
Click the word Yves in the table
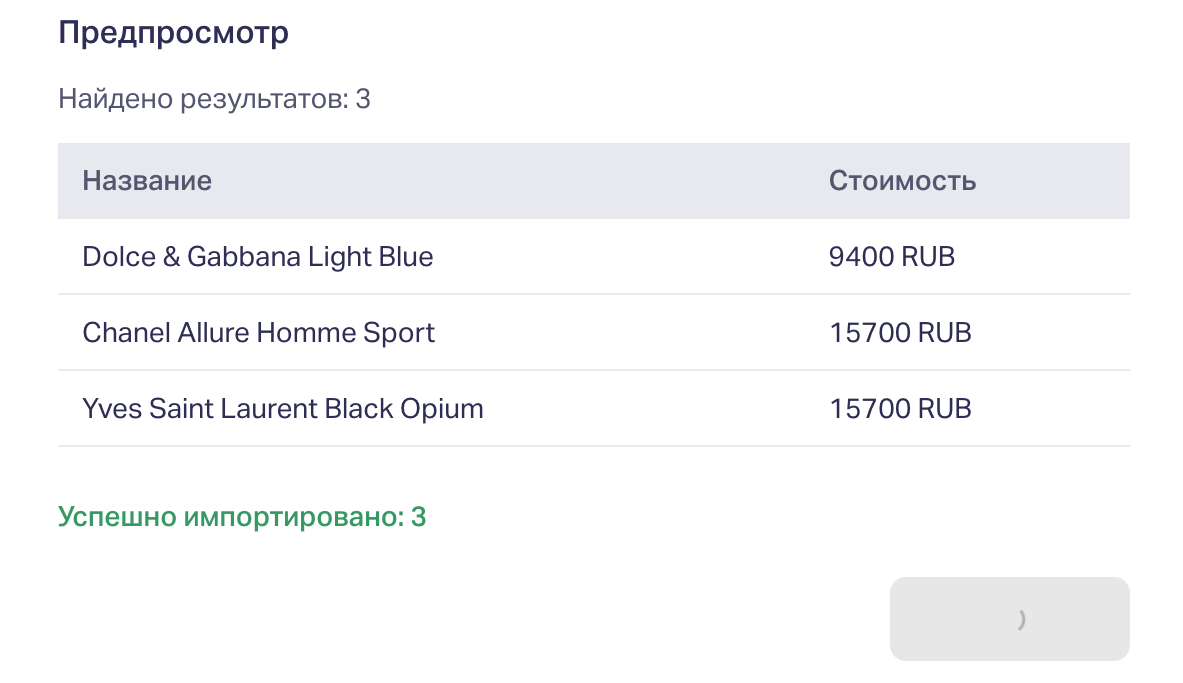(112, 409)
